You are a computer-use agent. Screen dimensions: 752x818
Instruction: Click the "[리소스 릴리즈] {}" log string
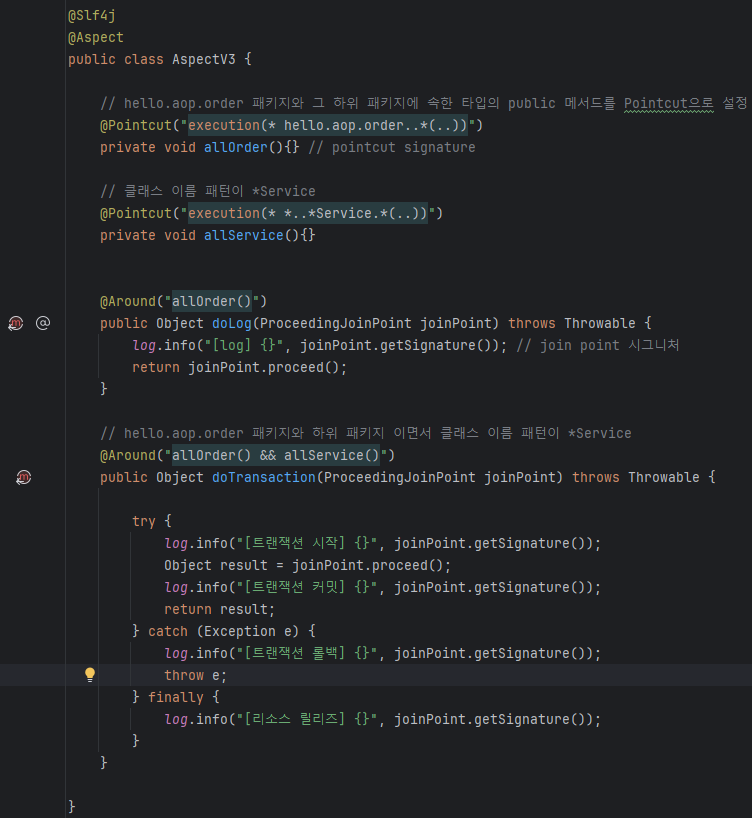coord(306,719)
